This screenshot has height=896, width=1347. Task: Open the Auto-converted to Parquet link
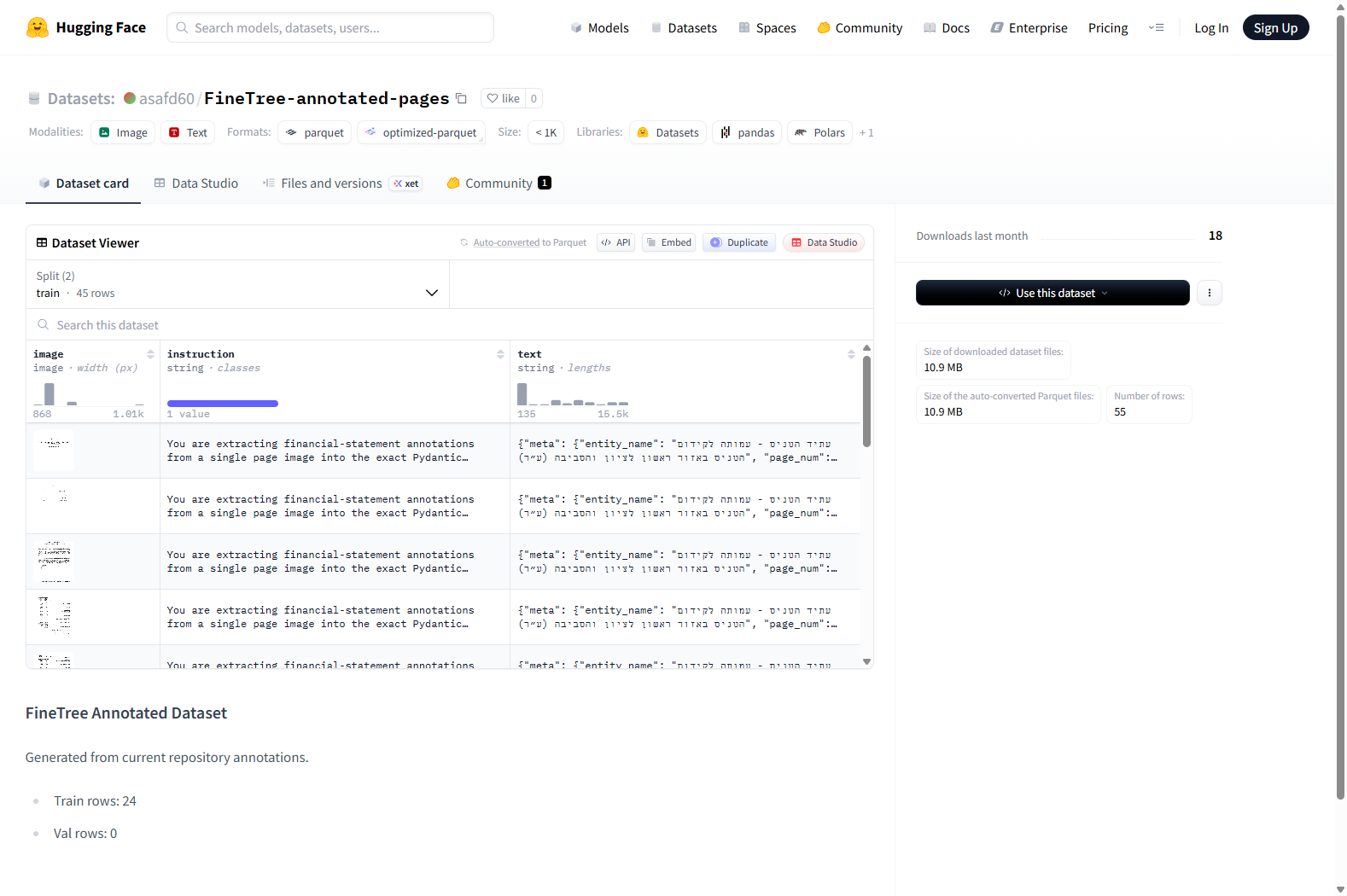[530, 242]
